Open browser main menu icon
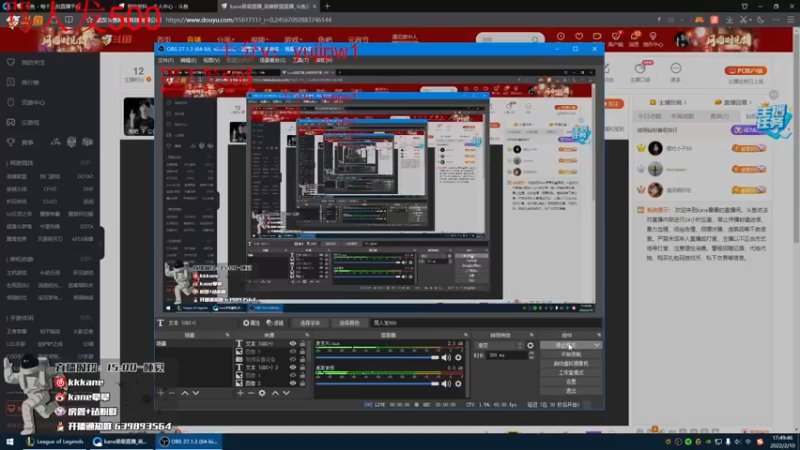Viewport: 800px width, 450px height. 790,20
